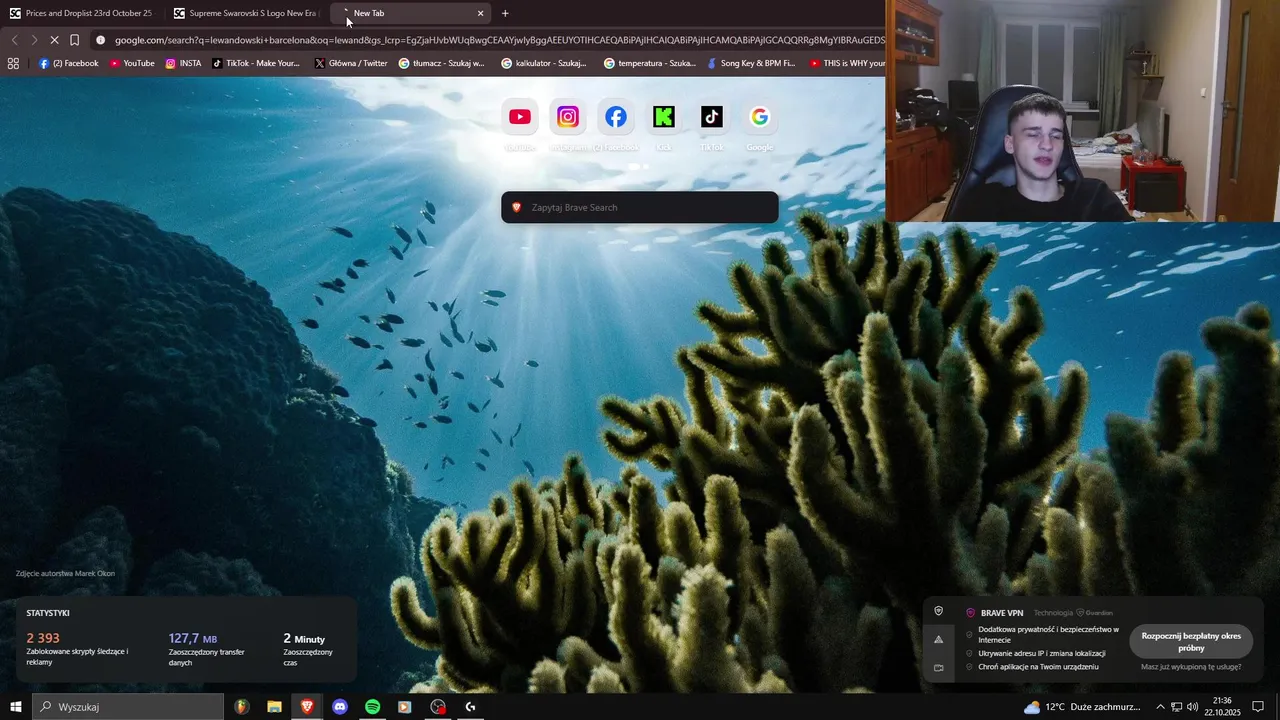Open the volume control tray icon
This screenshot has height=720, width=1280.
coord(1193,707)
